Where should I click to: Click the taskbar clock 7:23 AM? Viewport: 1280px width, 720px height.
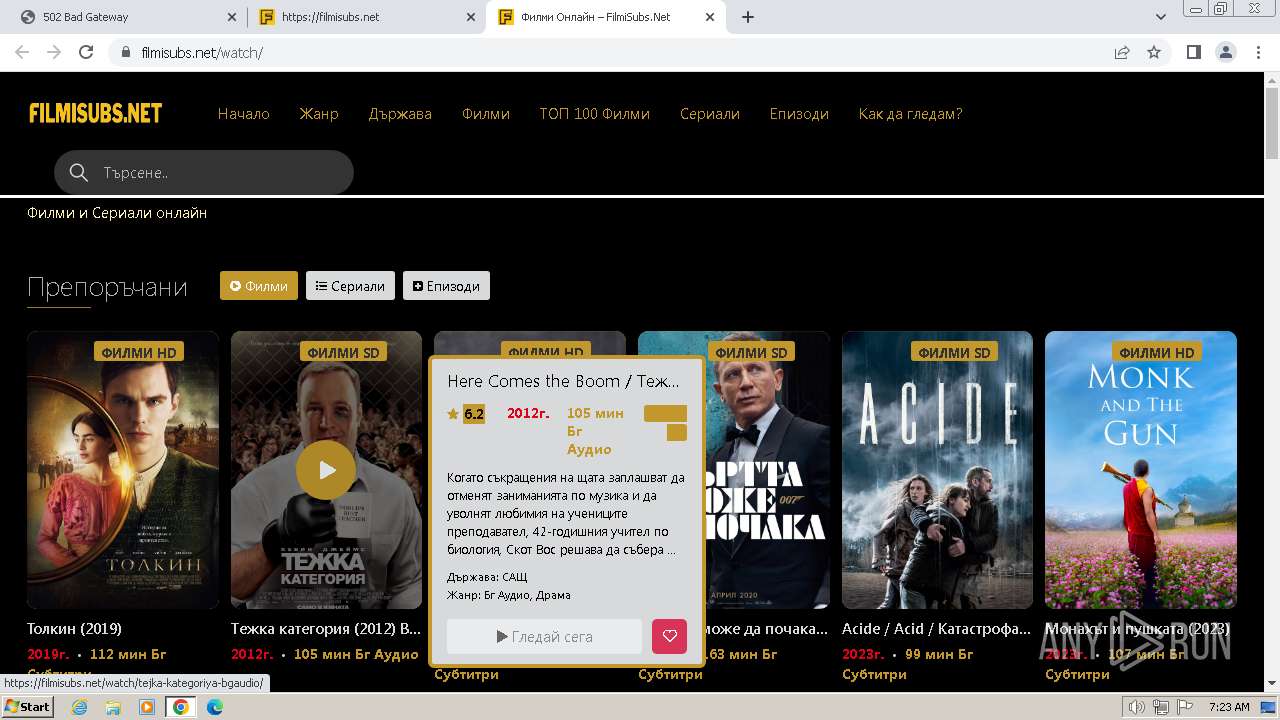pyautogui.click(x=1229, y=707)
